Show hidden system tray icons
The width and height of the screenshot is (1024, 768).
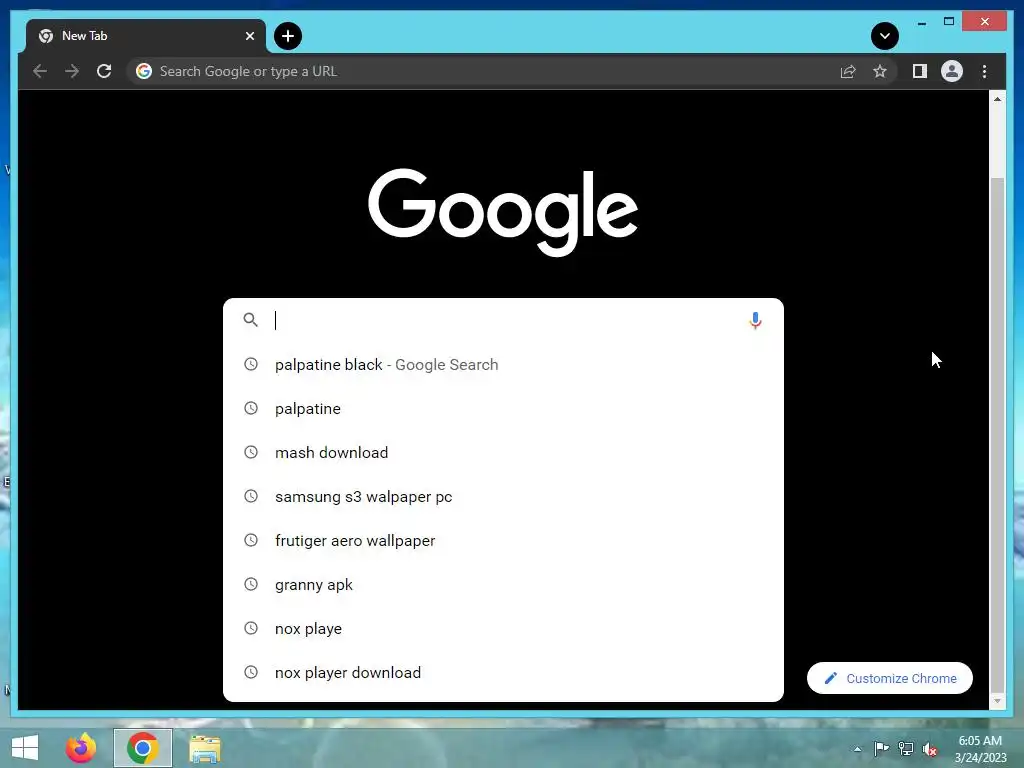pyautogui.click(x=857, y=749)
